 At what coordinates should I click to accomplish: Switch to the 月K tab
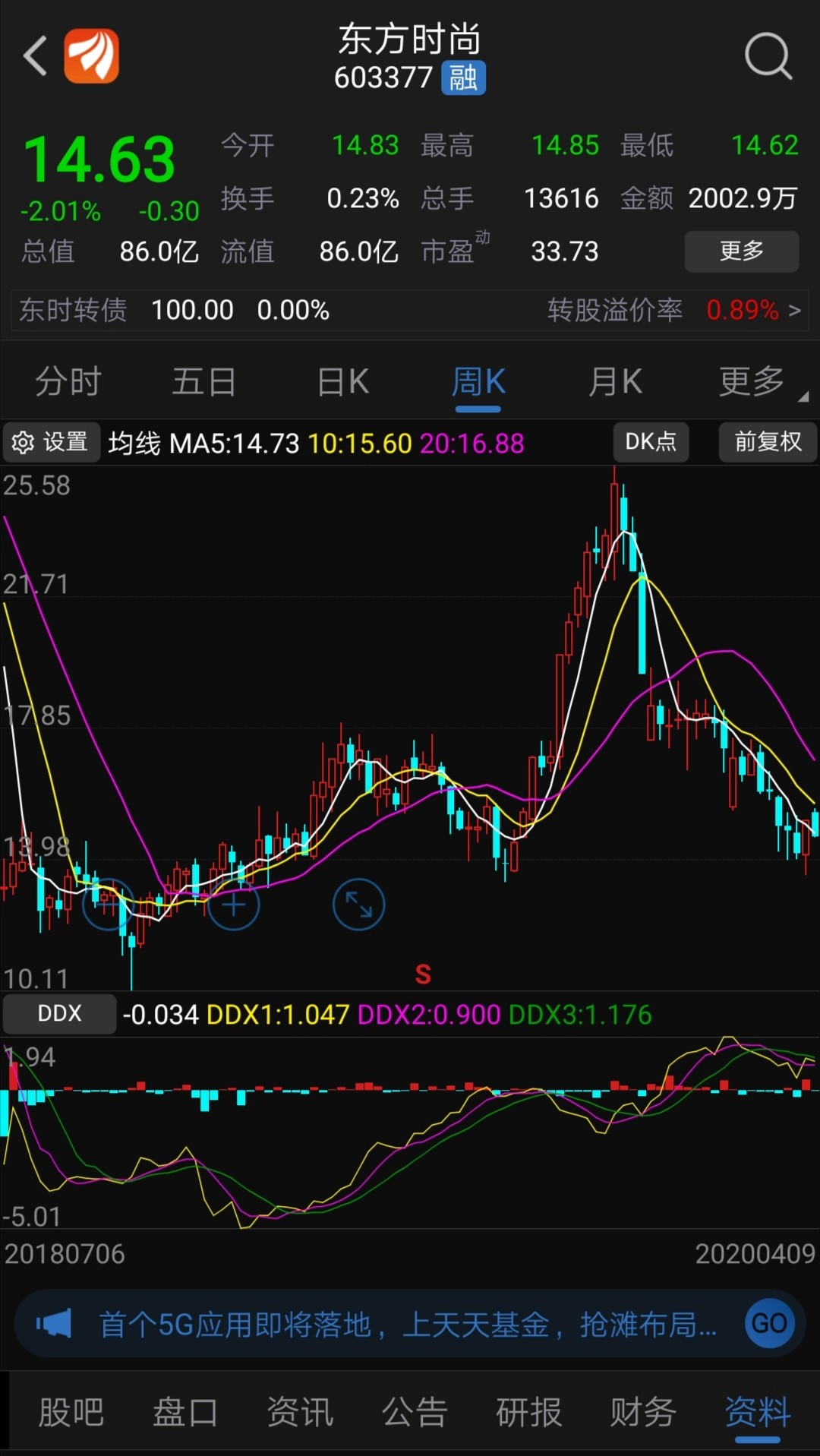click(x=616, y=381)
